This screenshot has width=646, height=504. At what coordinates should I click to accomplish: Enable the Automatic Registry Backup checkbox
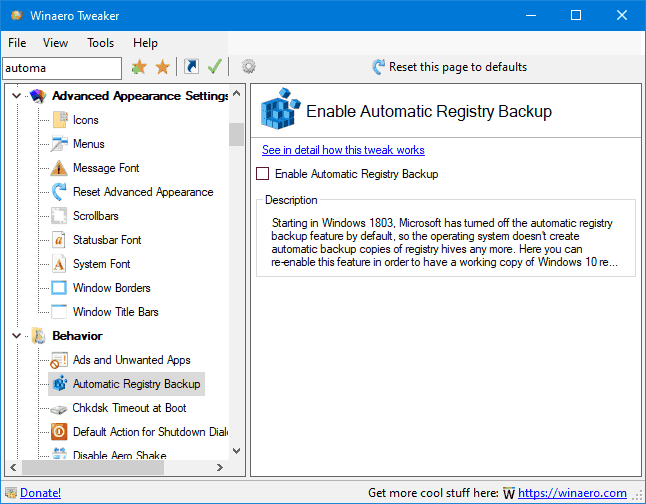click(262, 173)
